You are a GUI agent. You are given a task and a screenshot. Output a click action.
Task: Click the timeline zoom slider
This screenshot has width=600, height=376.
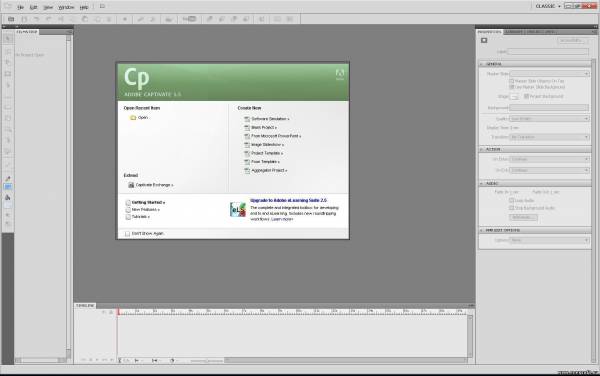(x=207, y=361)
